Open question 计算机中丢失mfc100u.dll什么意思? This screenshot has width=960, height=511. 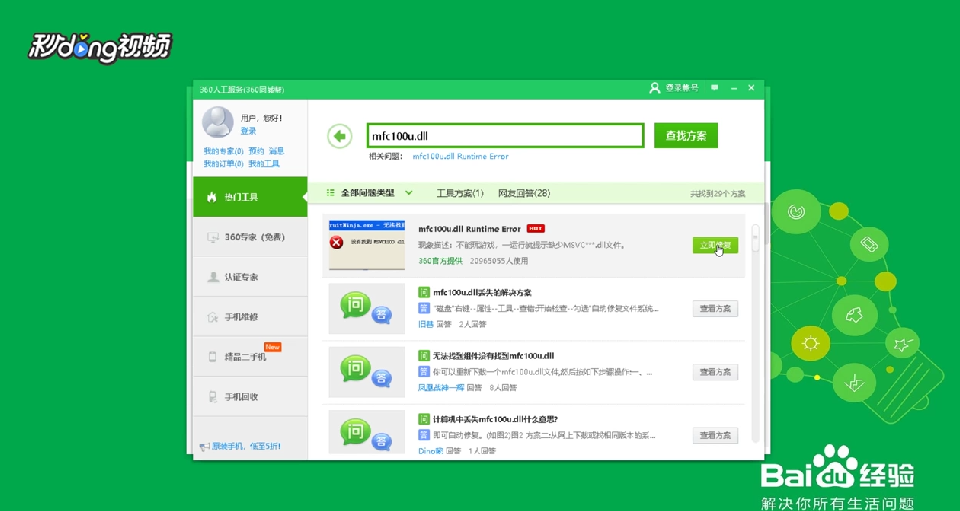click(495, 419)
